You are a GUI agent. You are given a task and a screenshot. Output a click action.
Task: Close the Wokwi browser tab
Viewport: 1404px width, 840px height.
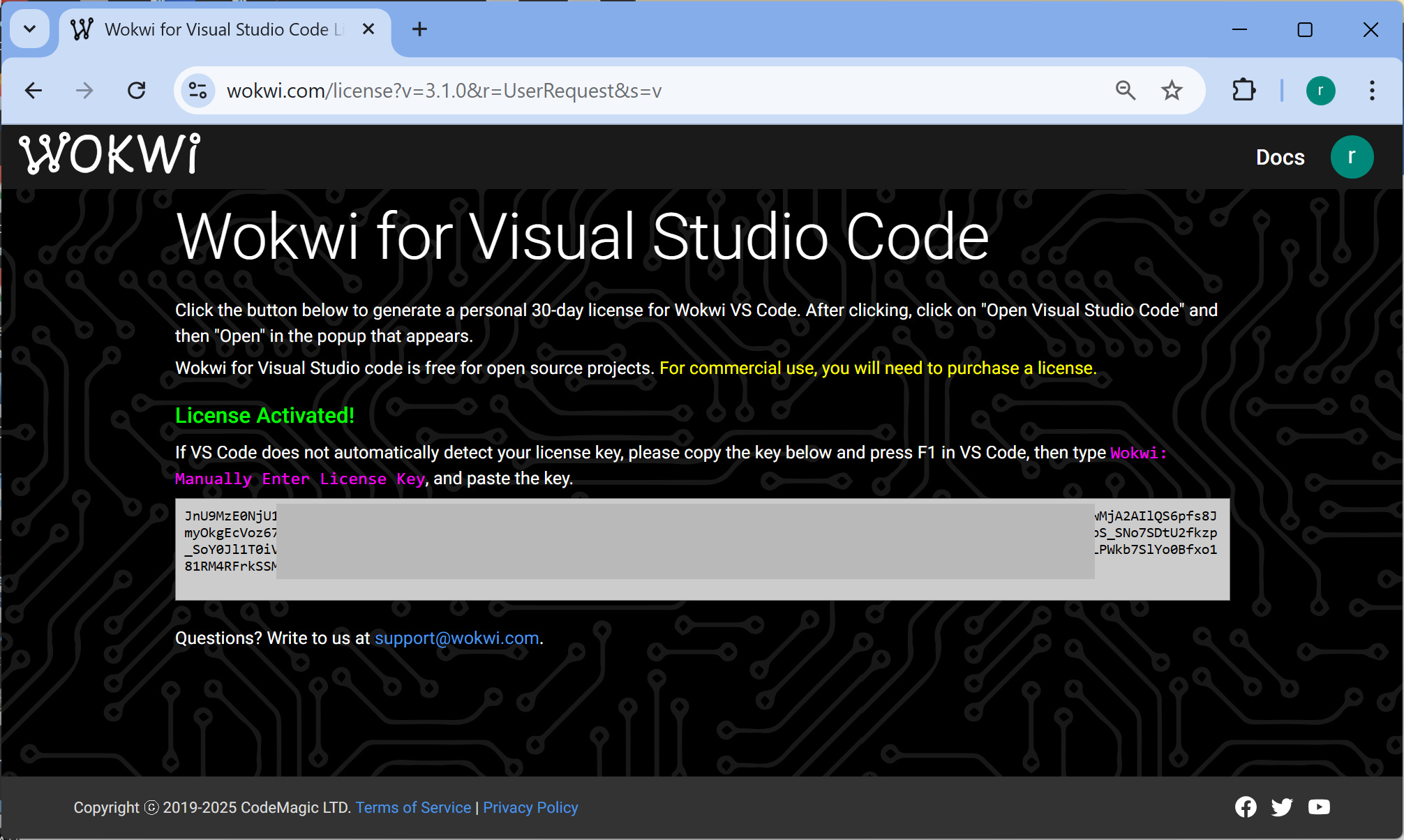tap(368, 29)
